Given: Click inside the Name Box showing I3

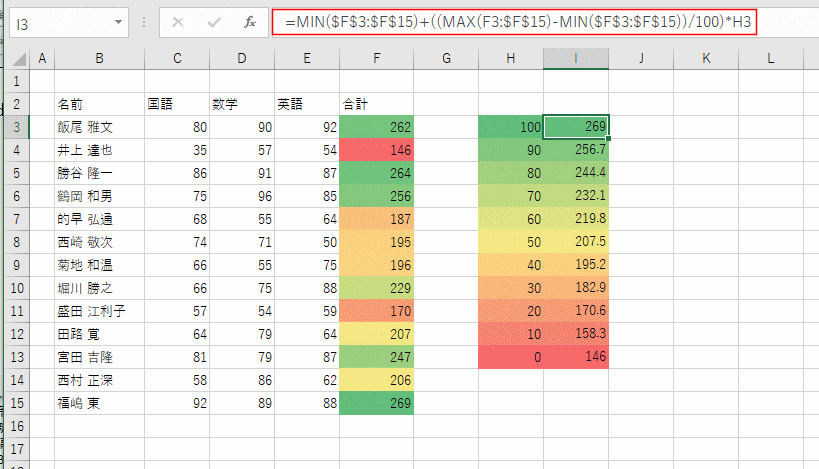Looking at the screenshot, I should click(x=63, y=24).
